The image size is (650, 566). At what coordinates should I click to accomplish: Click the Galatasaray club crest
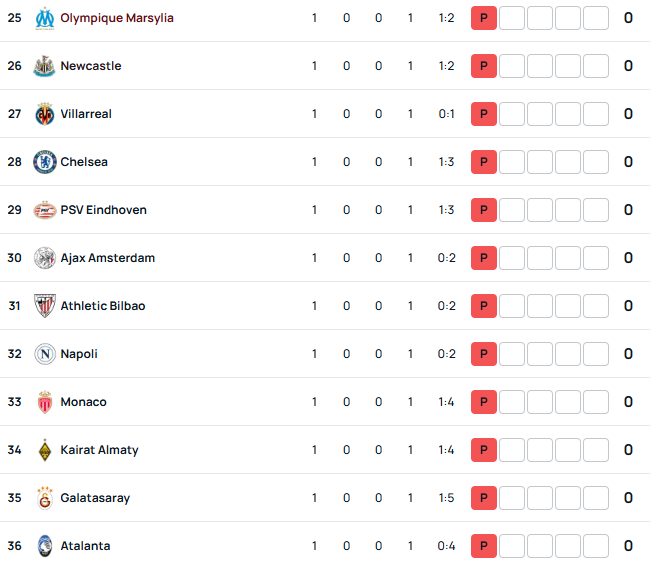coord(45,498)
